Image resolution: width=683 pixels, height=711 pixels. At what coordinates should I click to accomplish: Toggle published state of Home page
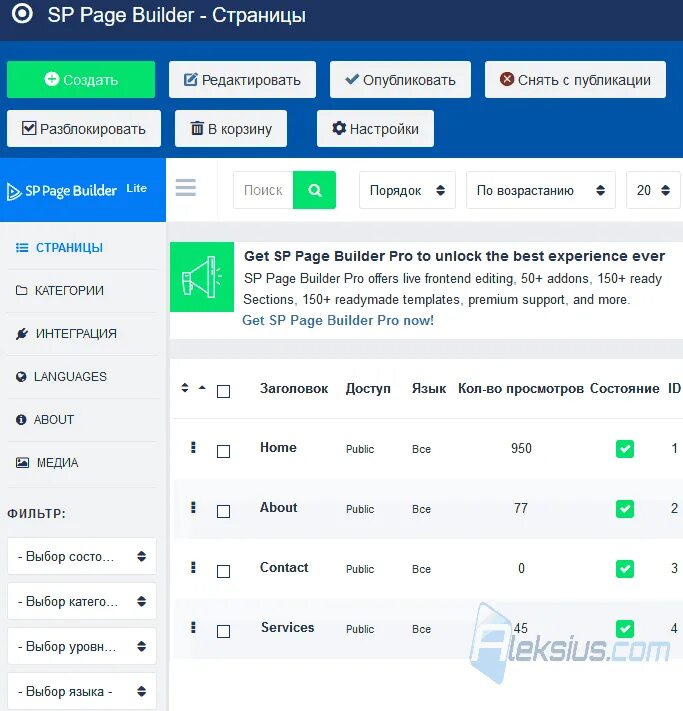[624, 449]
